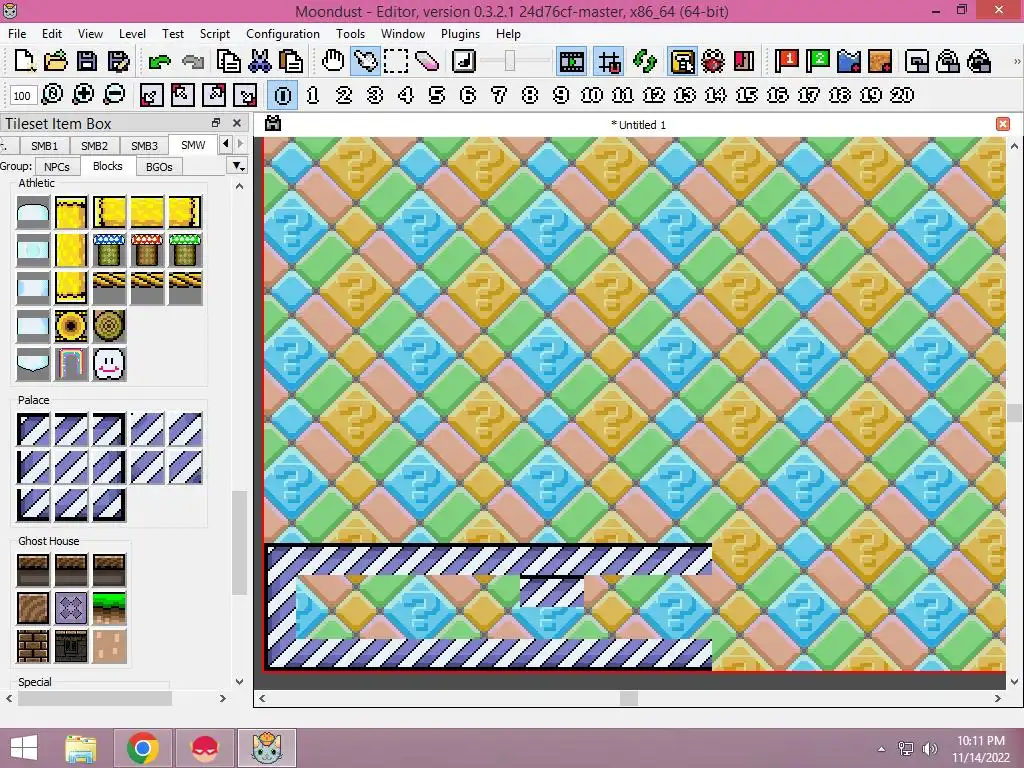The image size is (1024, 768).
Task: Close the Untitled 1 level tab
Action: click(x=1003, y=124)
